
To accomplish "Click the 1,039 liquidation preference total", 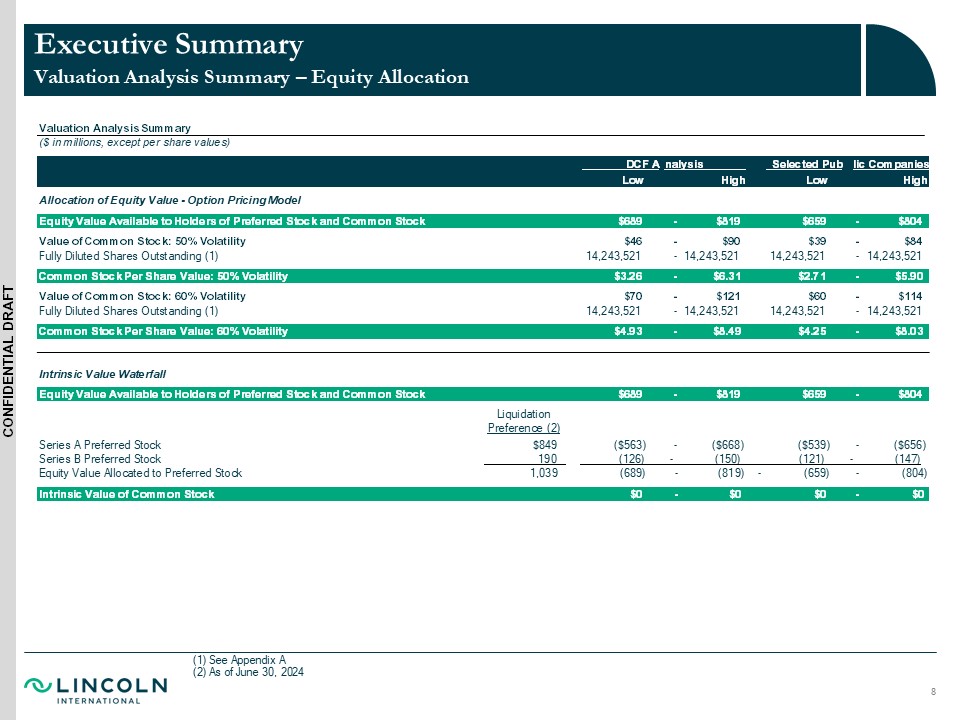I will tap(541, 472).
